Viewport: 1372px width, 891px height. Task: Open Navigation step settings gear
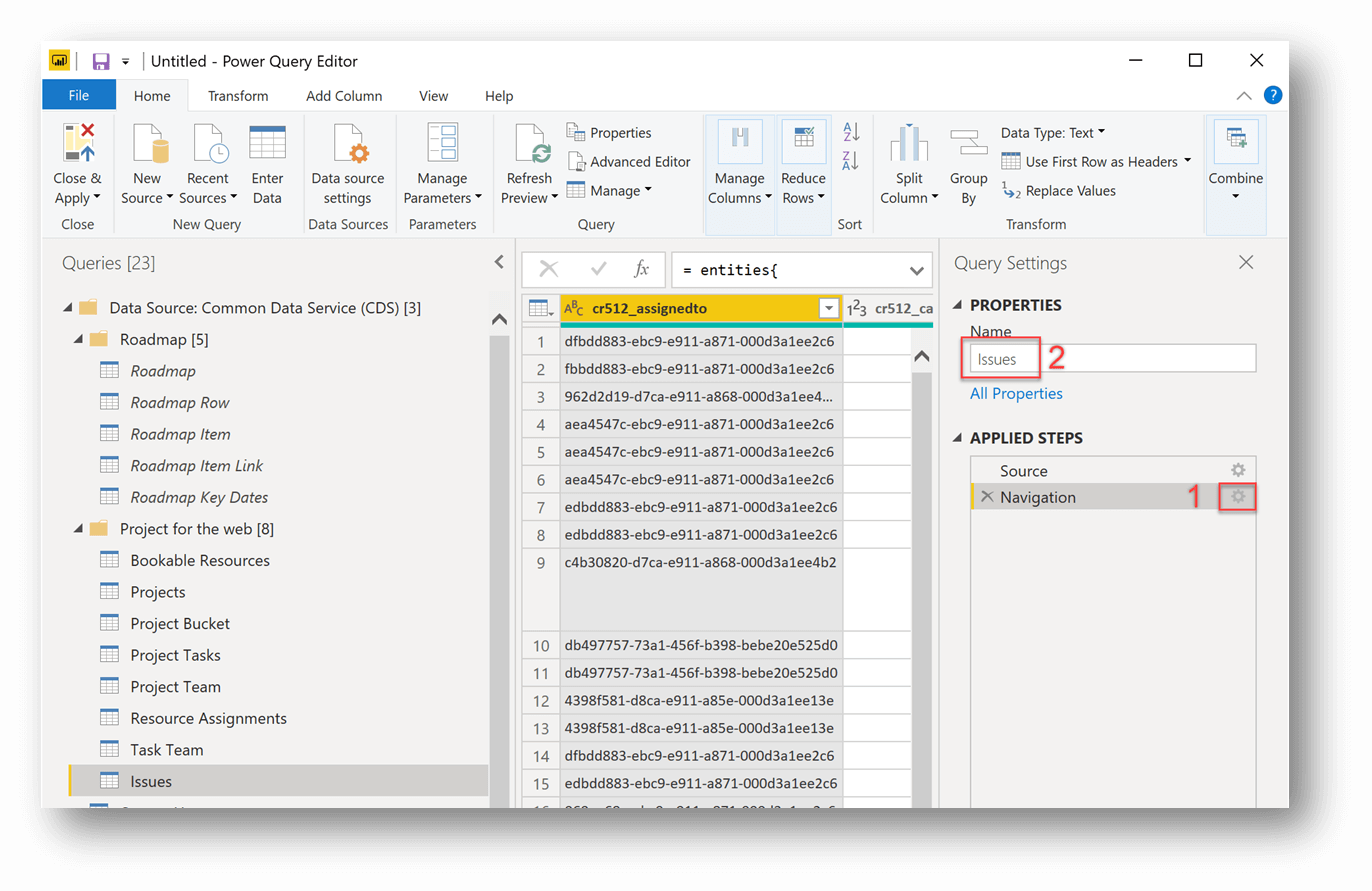click(x=1238, y=496)
